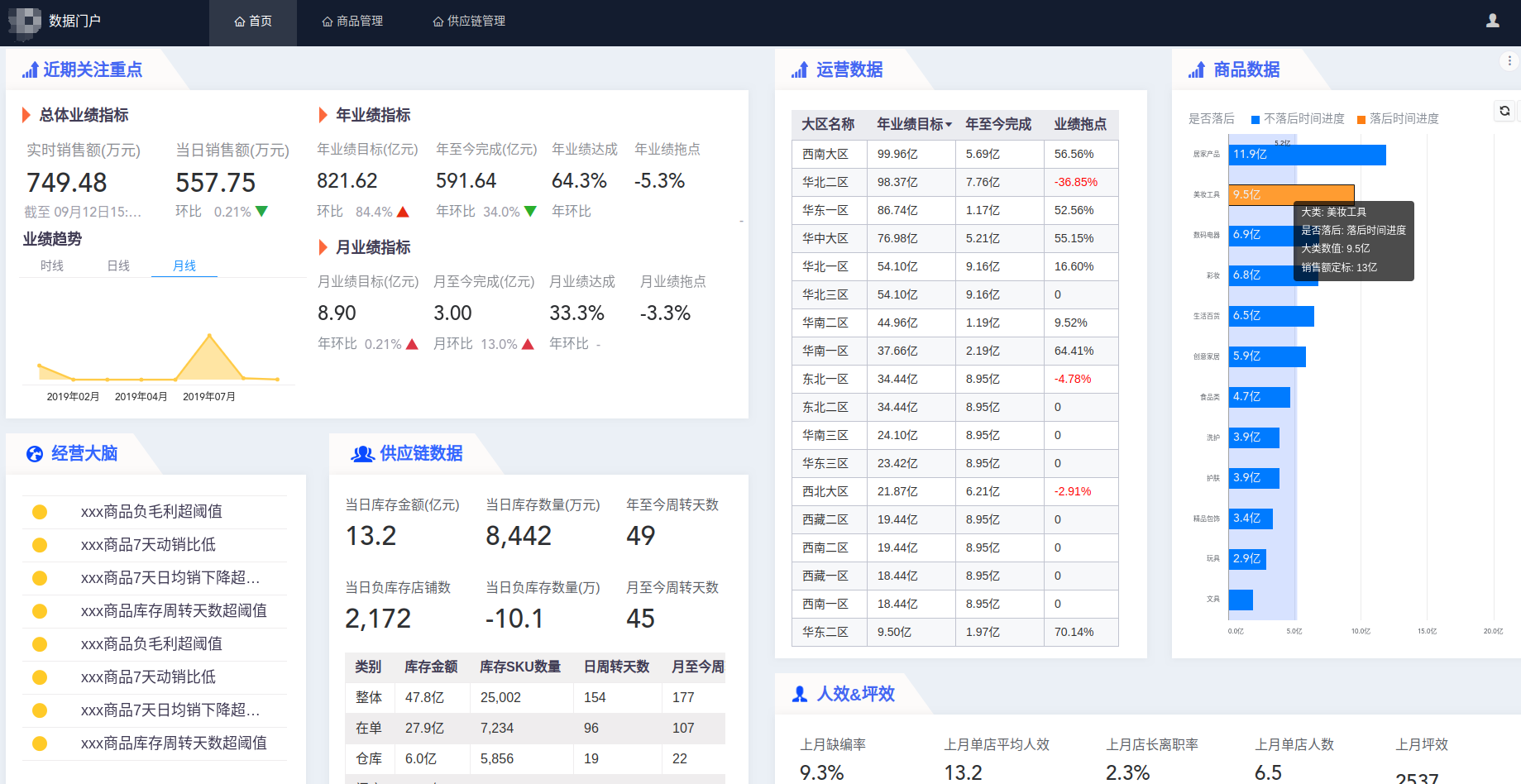Screen dimensions: 1521x784
Task: Click the 经营大脑 globe icon
Action: pos(35,453)
